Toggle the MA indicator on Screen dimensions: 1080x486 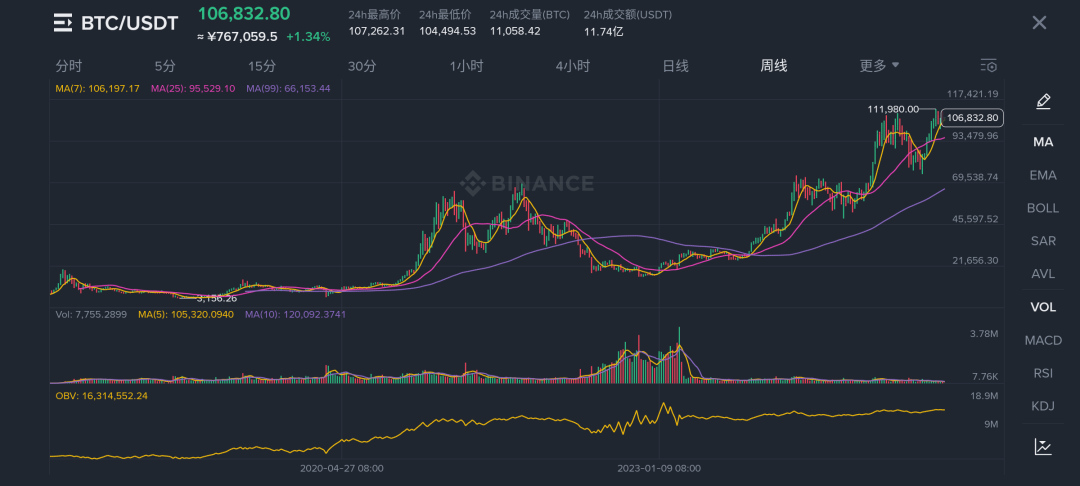click(x=1043, y=142)
